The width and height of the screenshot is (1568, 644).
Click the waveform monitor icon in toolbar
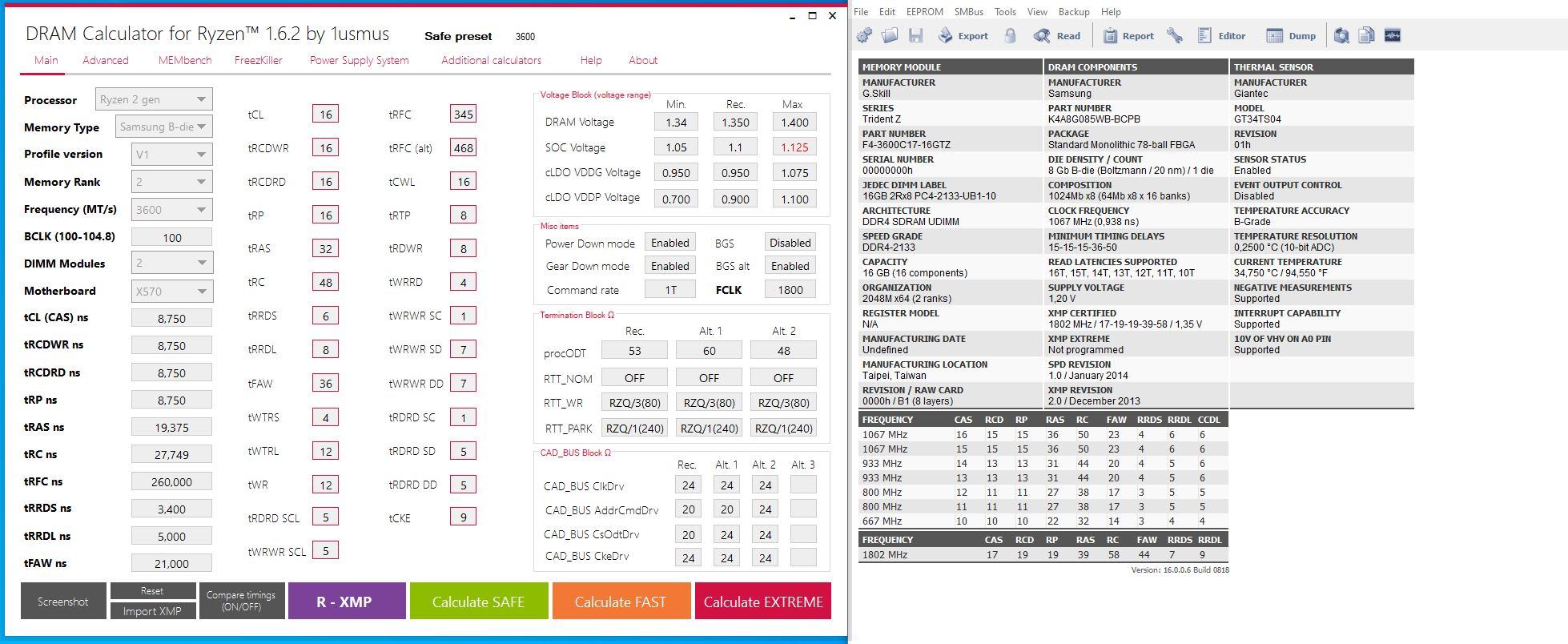coord(1393,35)
